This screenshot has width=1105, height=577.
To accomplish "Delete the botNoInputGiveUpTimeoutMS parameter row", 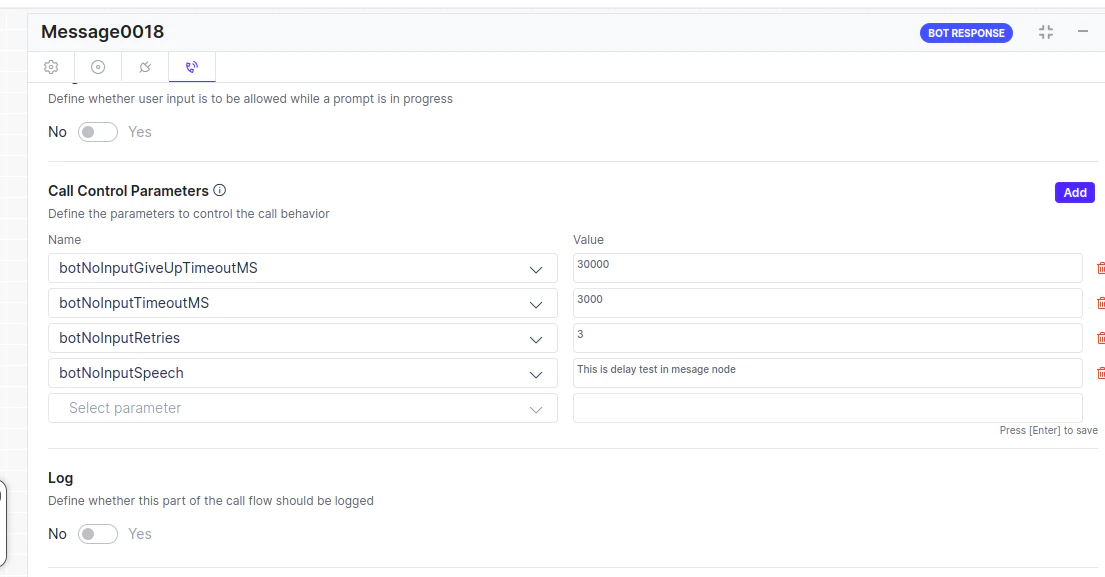I will tap(1100, 267).
